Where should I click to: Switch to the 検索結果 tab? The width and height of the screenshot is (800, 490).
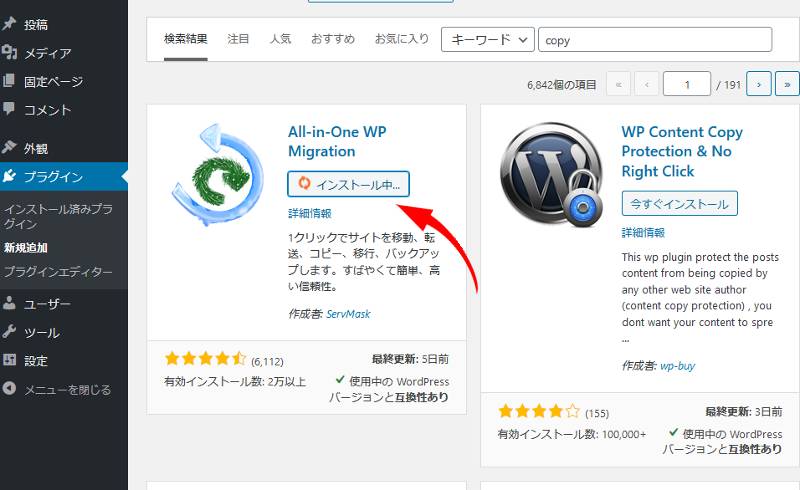pyautogui.click(x=186, y=39)
